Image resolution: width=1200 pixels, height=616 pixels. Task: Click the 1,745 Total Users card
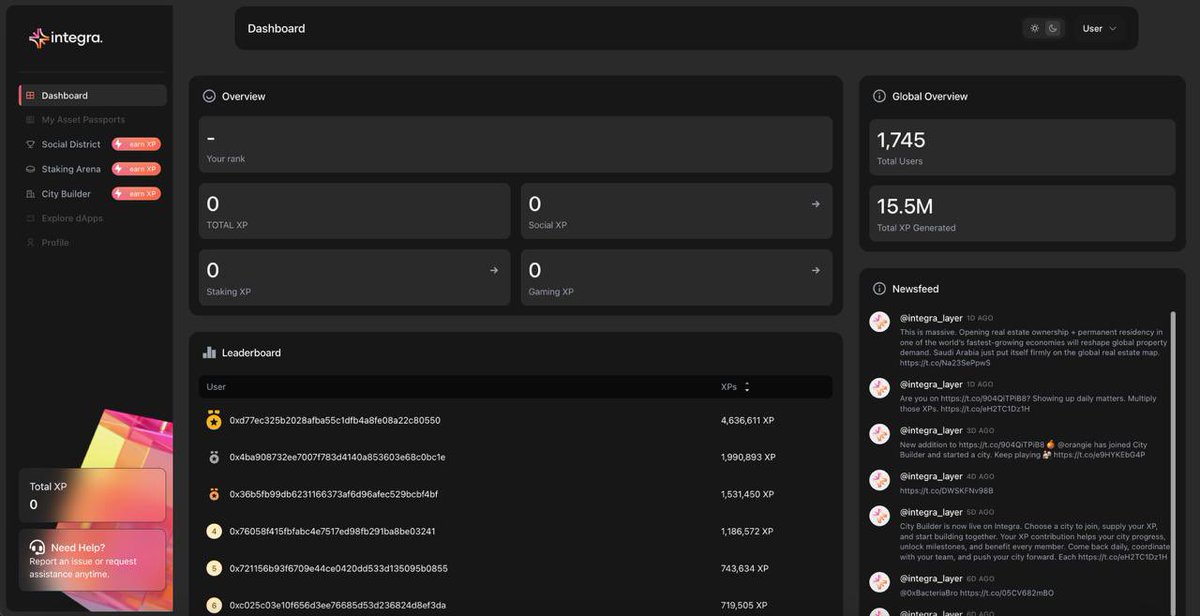tap(1022, 147)
